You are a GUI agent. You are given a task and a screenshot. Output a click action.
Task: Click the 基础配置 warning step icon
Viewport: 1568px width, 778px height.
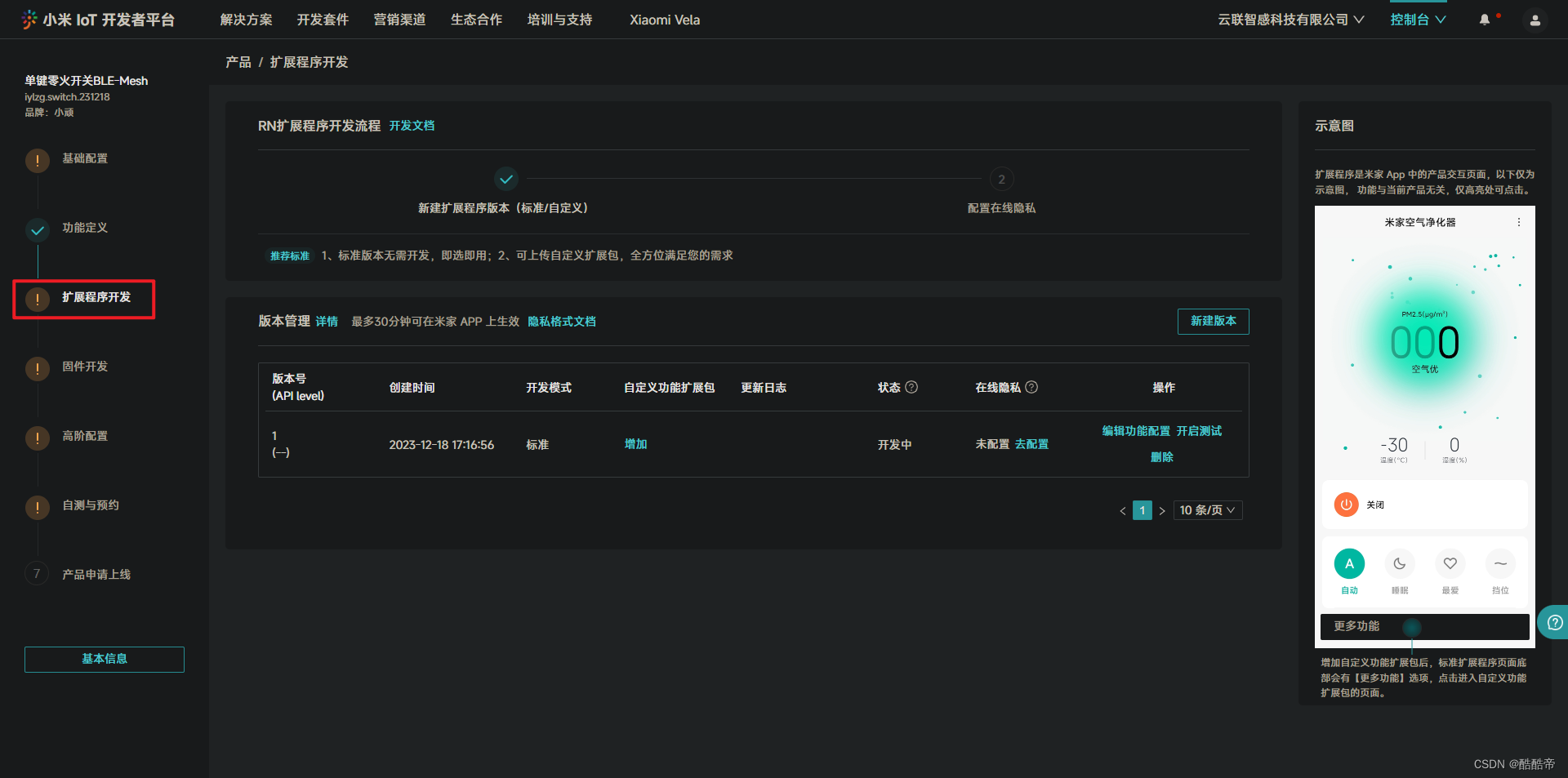click(x=37, y=161)
